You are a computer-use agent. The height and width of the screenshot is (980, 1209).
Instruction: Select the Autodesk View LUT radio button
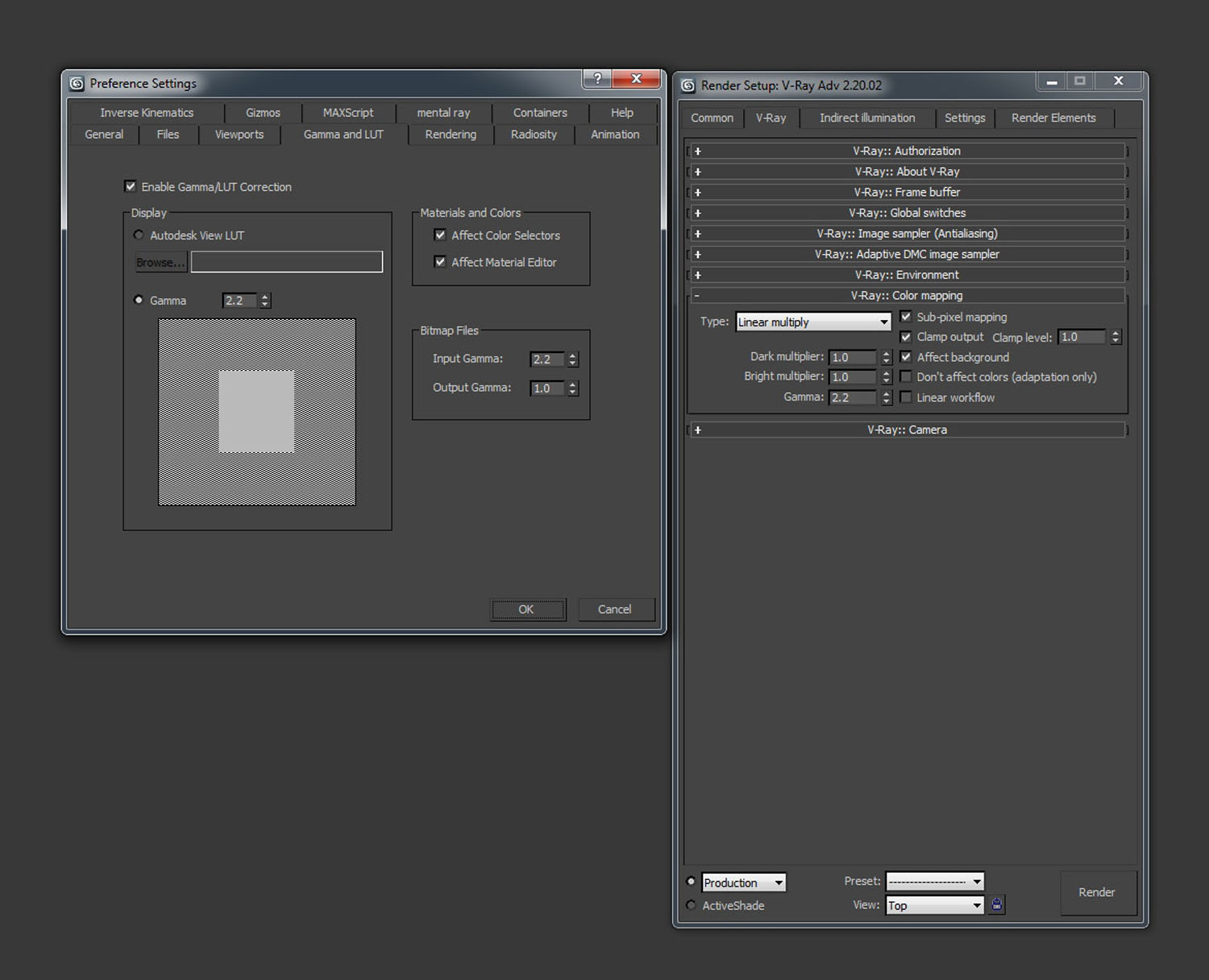139,235
